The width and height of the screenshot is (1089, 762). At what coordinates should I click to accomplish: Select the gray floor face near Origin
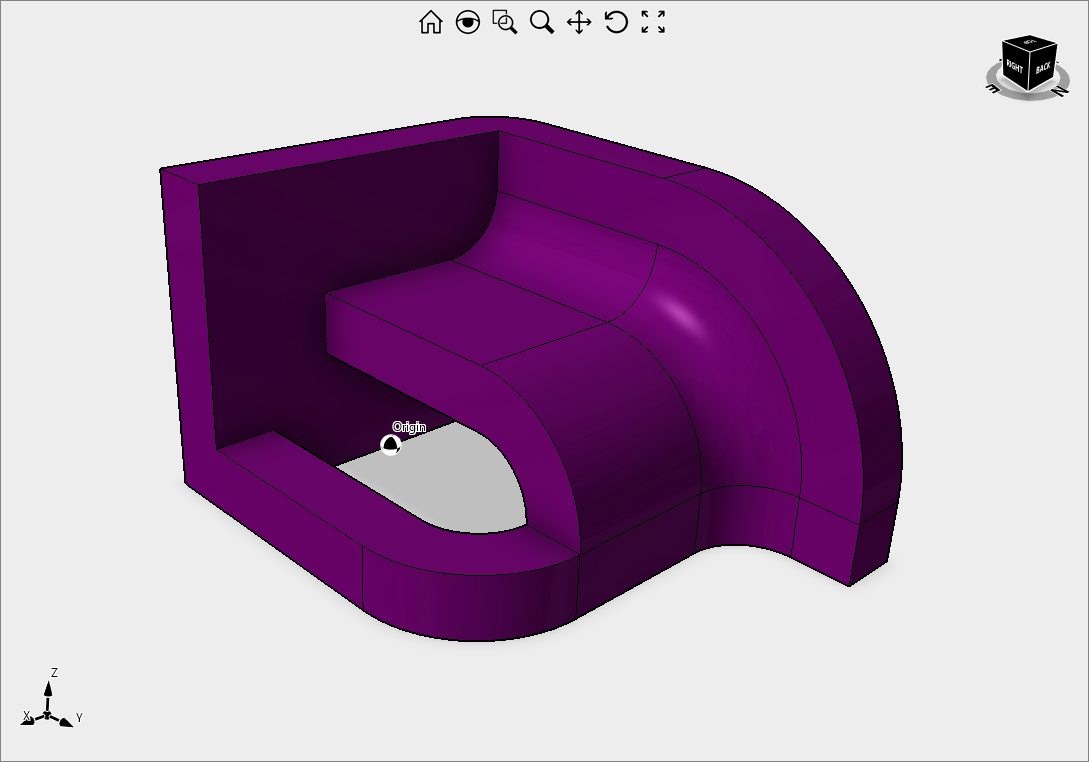click(450, 485)
